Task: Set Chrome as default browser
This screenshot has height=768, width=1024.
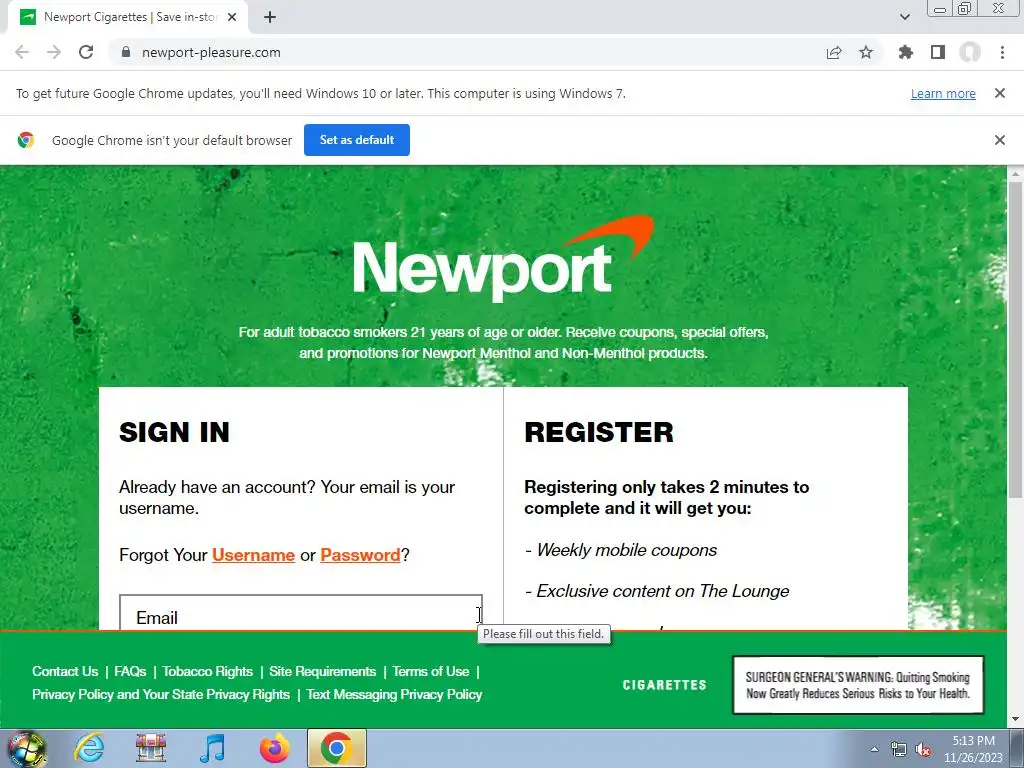Action: pyautogui.click(x=357, y=140)
